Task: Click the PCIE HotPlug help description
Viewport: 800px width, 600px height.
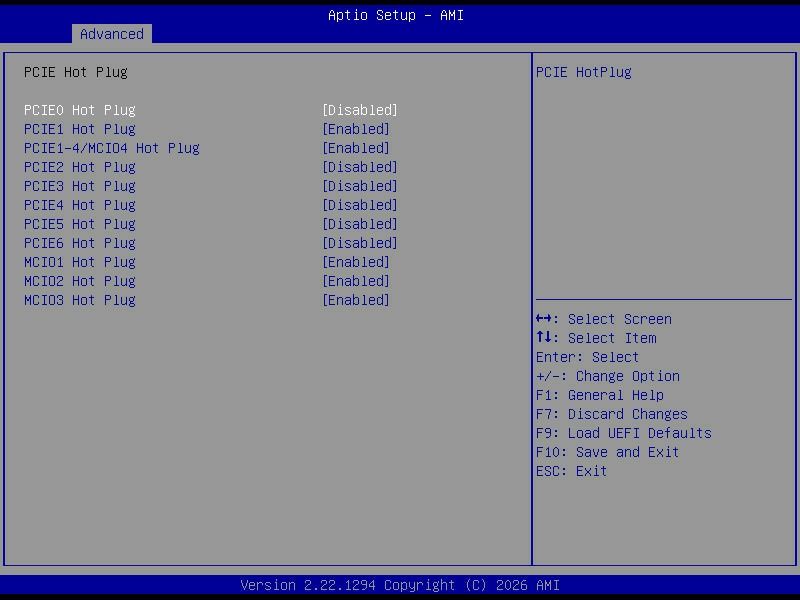Action: (584, 72)
